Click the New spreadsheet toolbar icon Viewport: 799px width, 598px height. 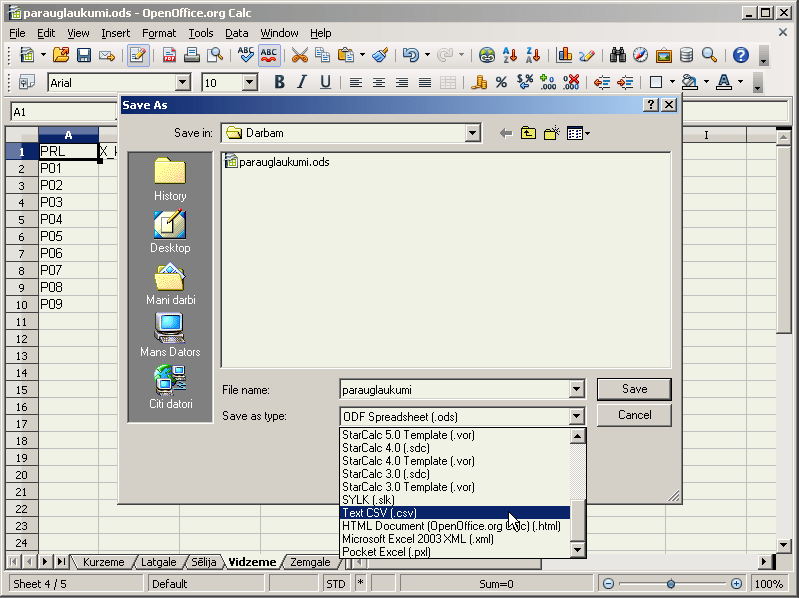(x=27, y=55)
